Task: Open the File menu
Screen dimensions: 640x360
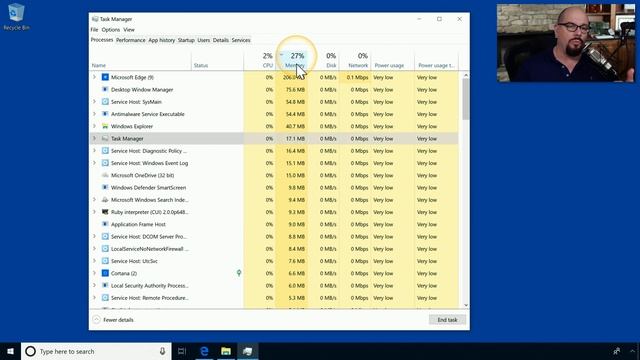Action: click(x=94, y=30)
